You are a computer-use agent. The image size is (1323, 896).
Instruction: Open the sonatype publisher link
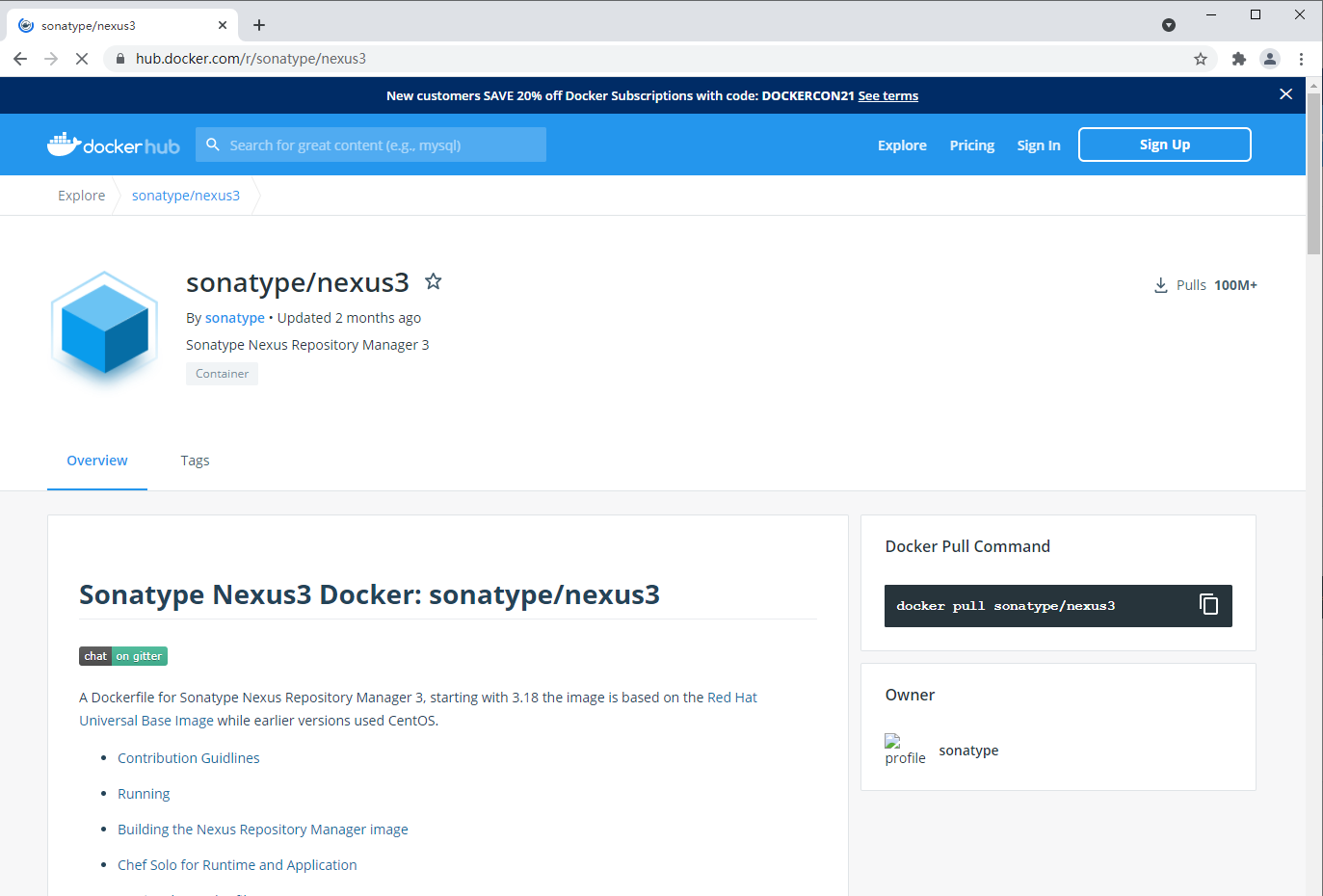(x=235, y=318)
